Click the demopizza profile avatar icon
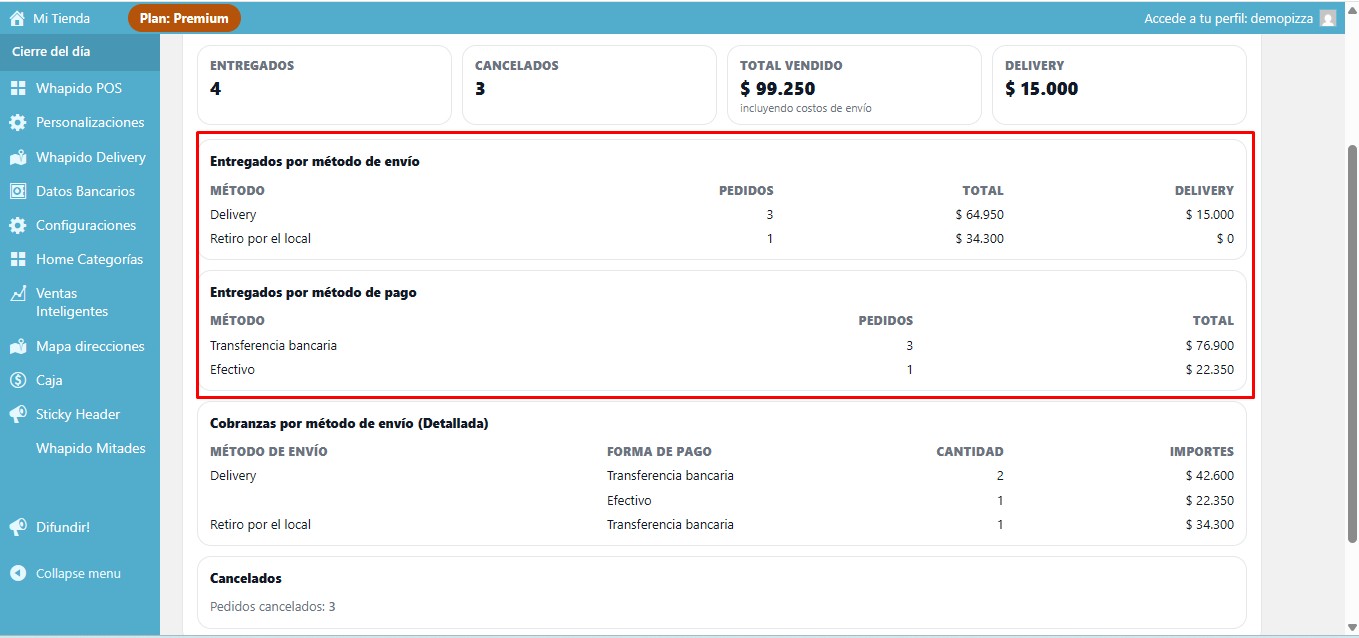1359x638 pixels. [x=1328, y=18]
